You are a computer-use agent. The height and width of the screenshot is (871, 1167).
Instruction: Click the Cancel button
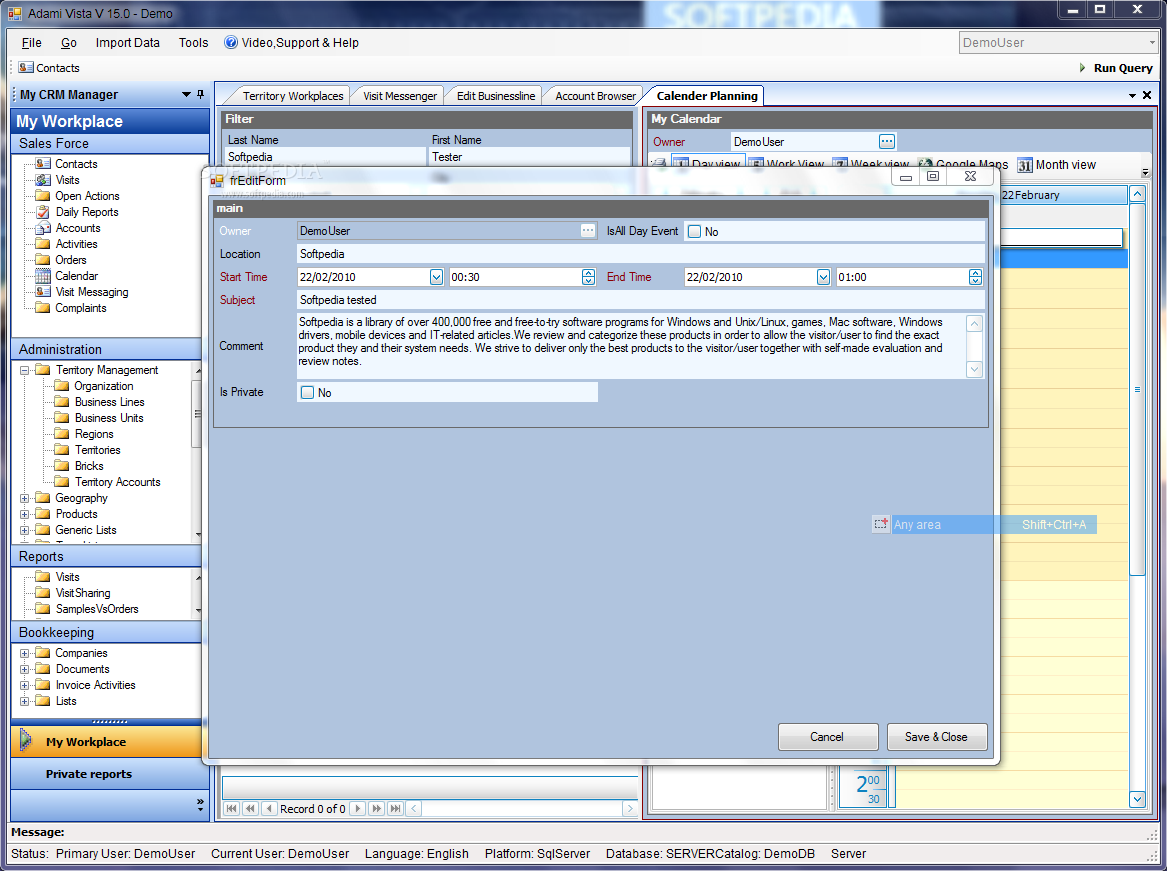828,737
